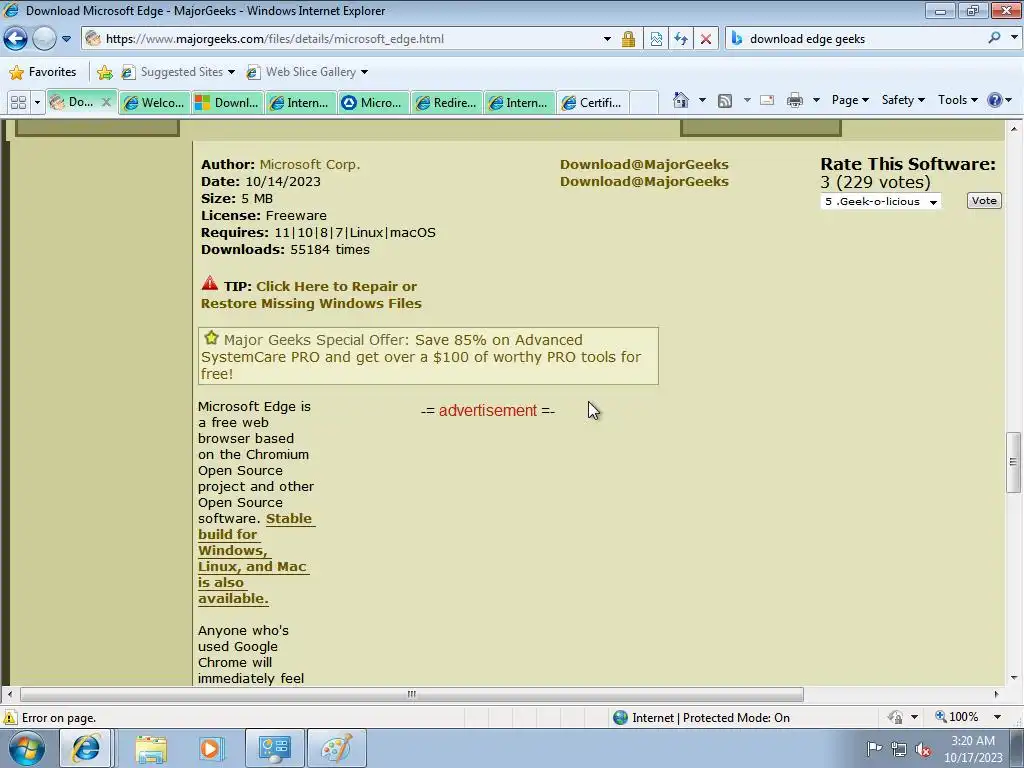Click the Vote button
Screen dimensions: 1024x768
click(984, 200)
